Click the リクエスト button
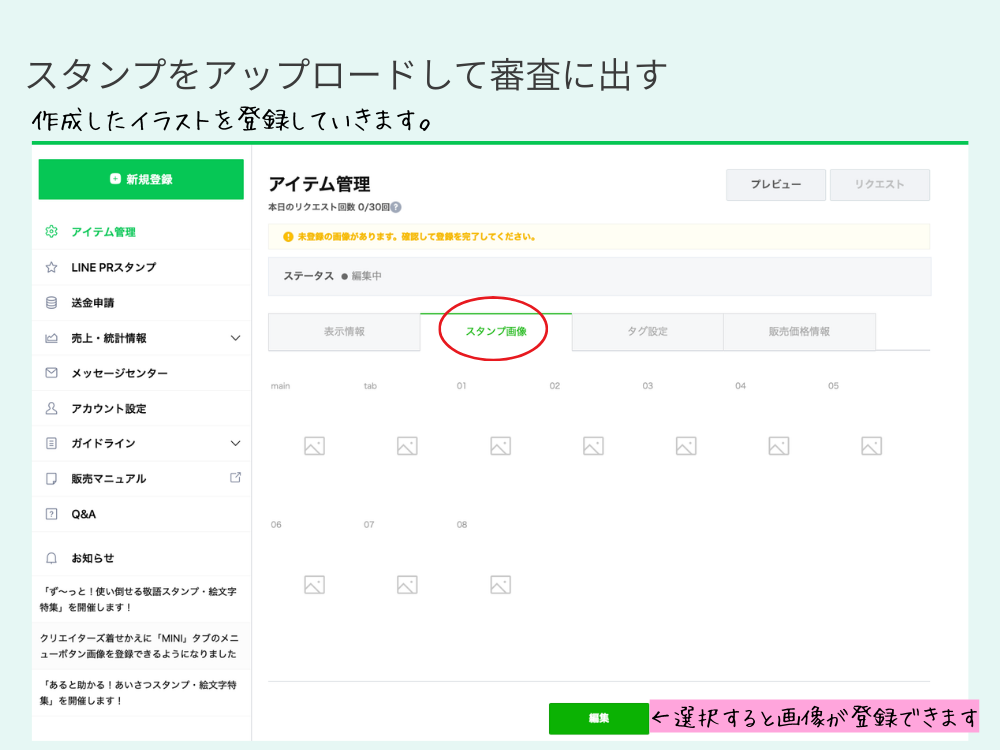1000x750 pixels. (879, 184)
